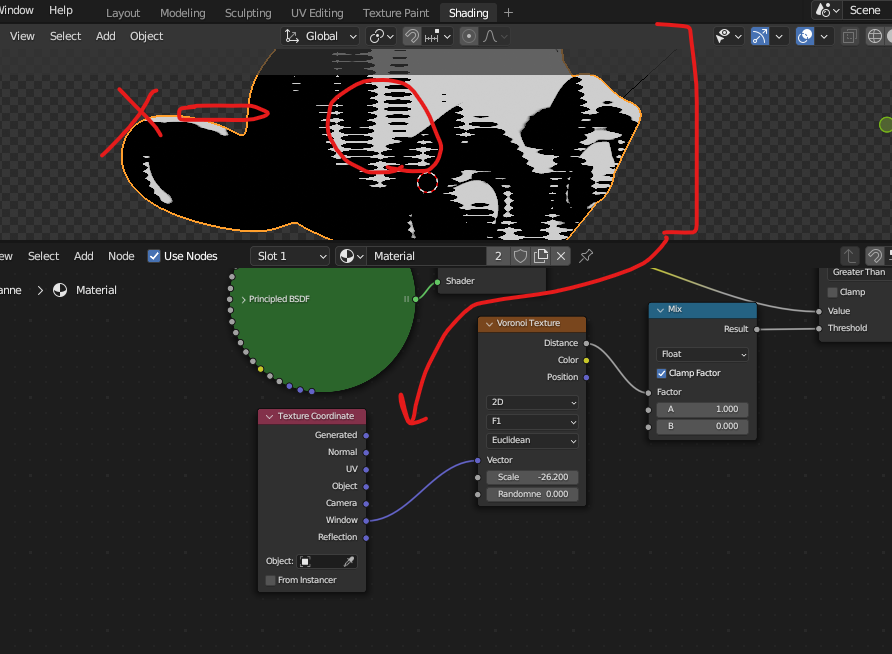Collapse the Texture Coordinate node

[x=269, y=416]
